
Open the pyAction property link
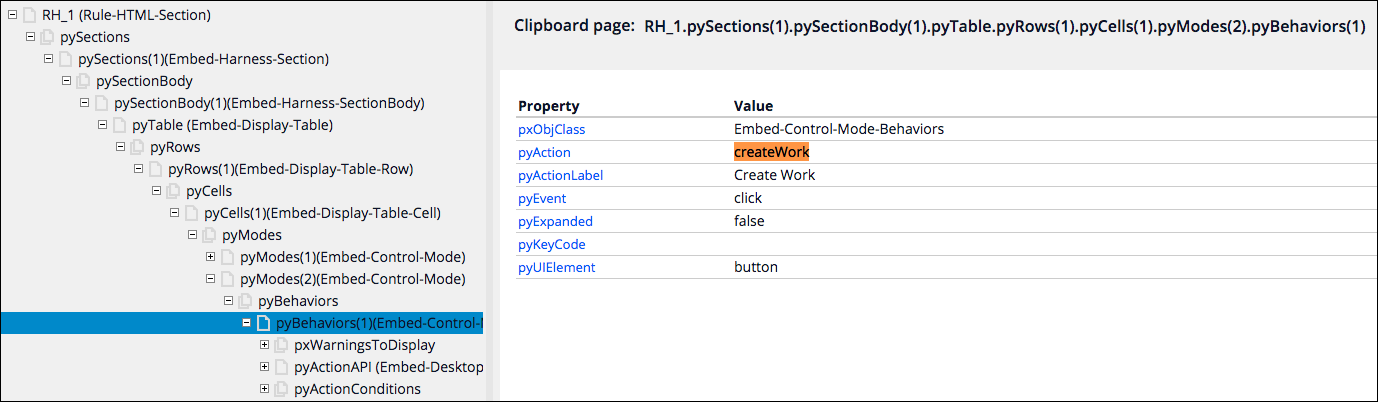544,152
